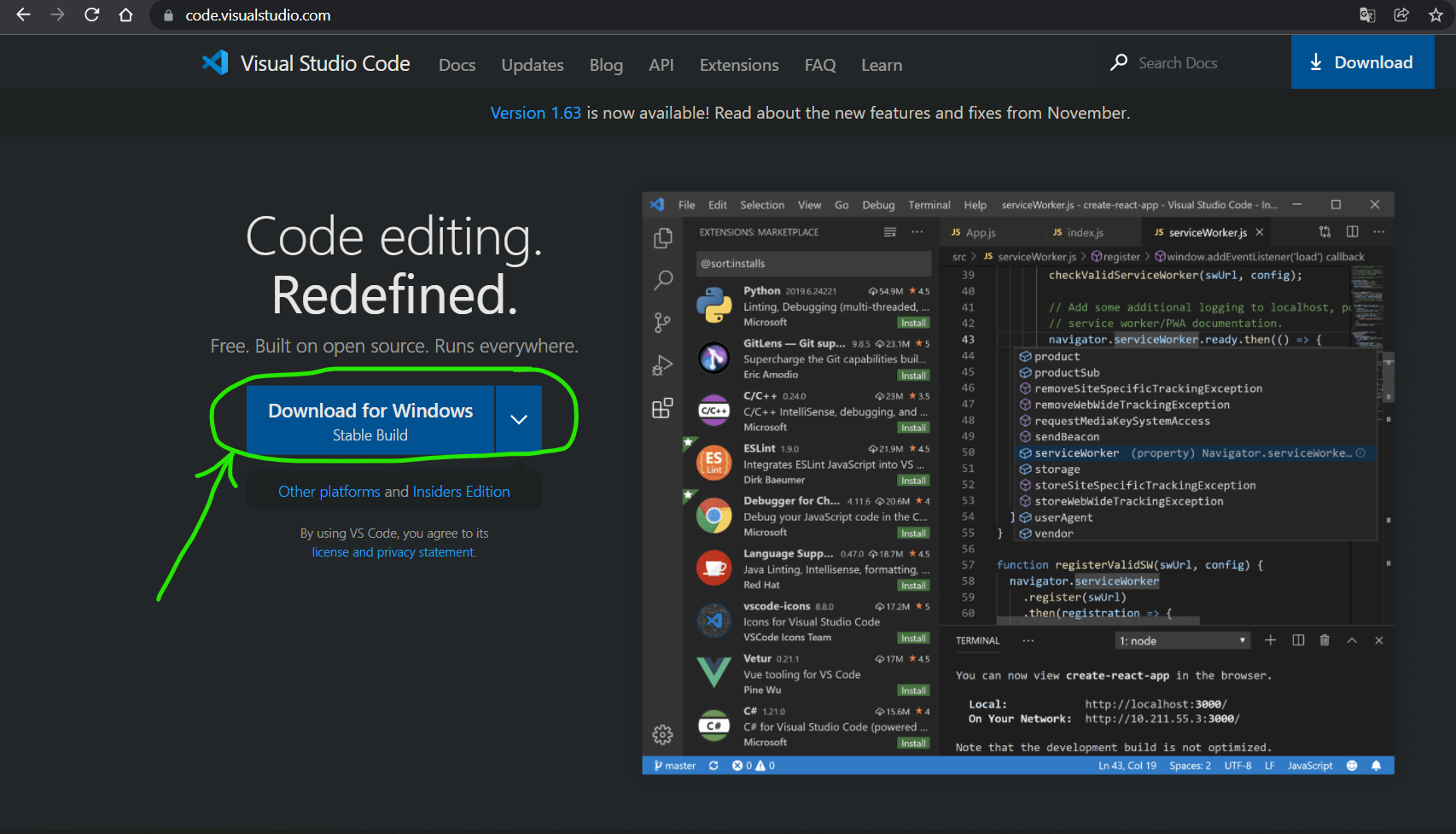Click the GitLens extension icon

pyautogui.click(x=713, y=358)
